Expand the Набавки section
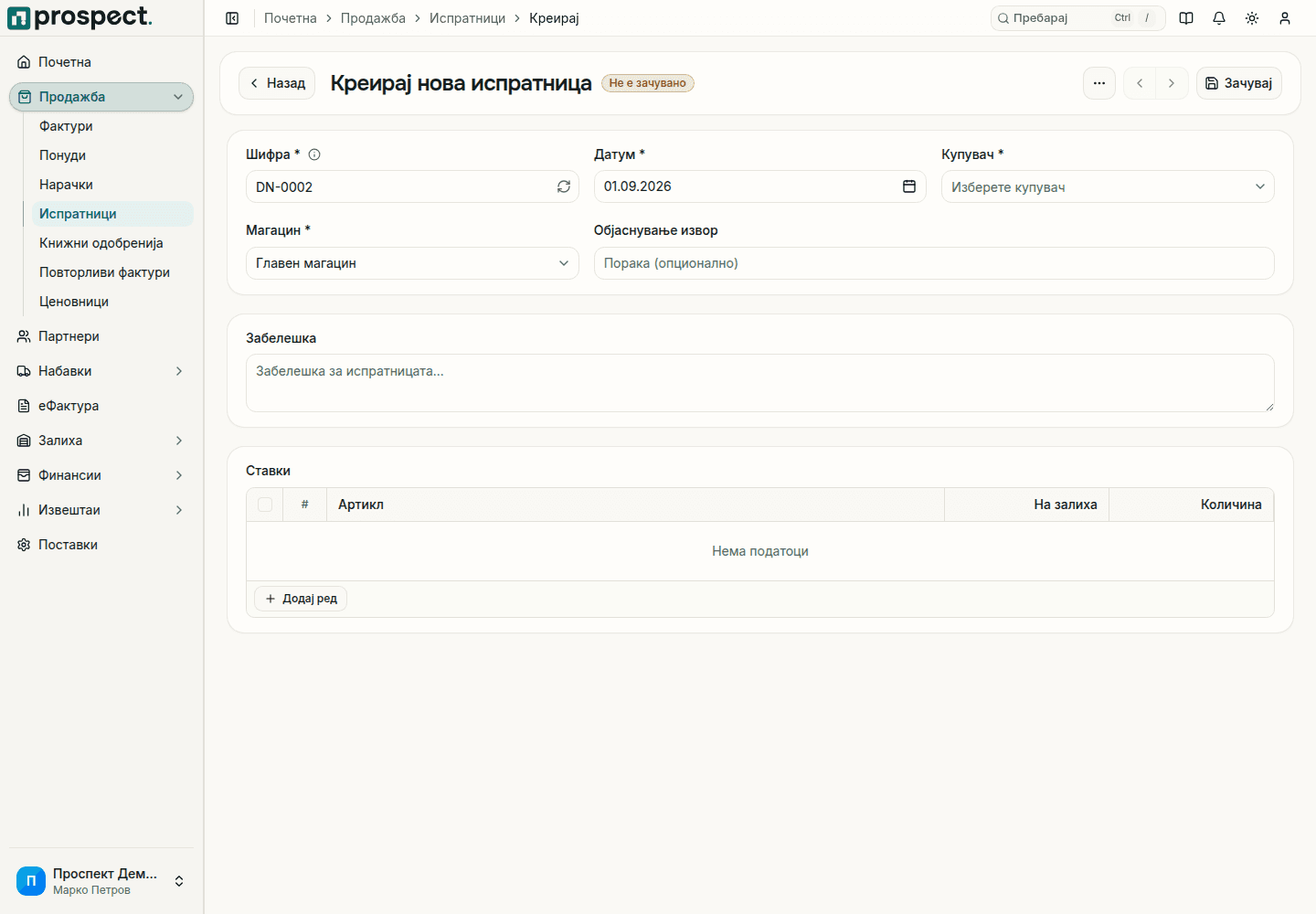Screen dimensions: 1316x914 (101, 371)
